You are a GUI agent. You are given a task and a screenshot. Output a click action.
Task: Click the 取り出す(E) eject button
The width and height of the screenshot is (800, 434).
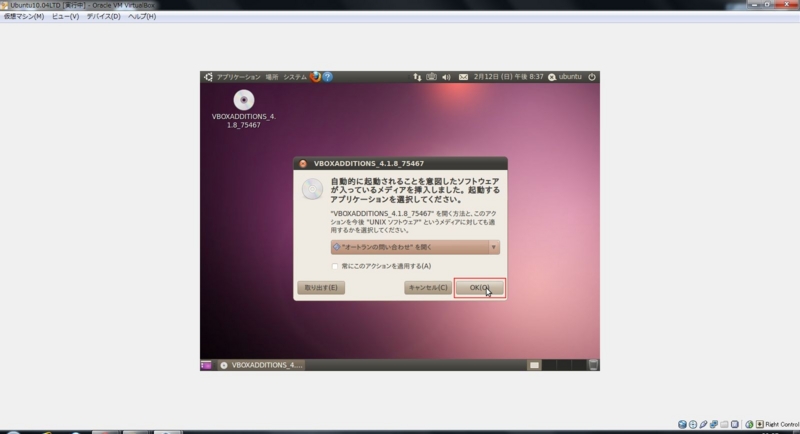point(321,288)
